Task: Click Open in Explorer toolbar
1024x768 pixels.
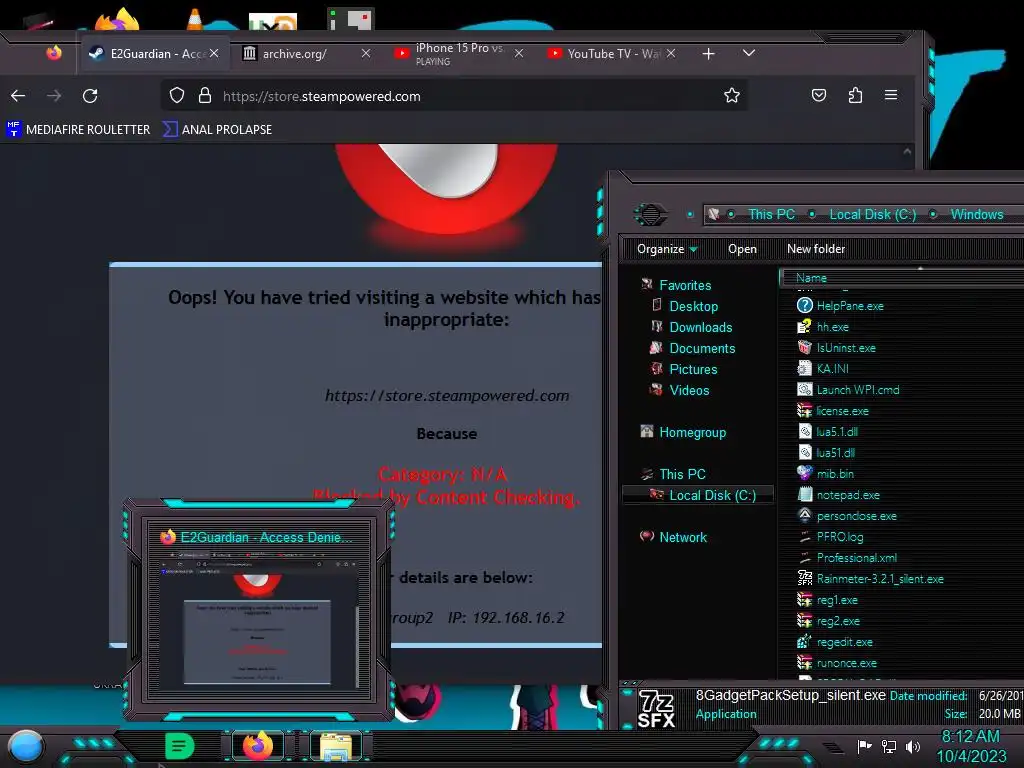Action: pyautogui.click(x=743, y=249)
